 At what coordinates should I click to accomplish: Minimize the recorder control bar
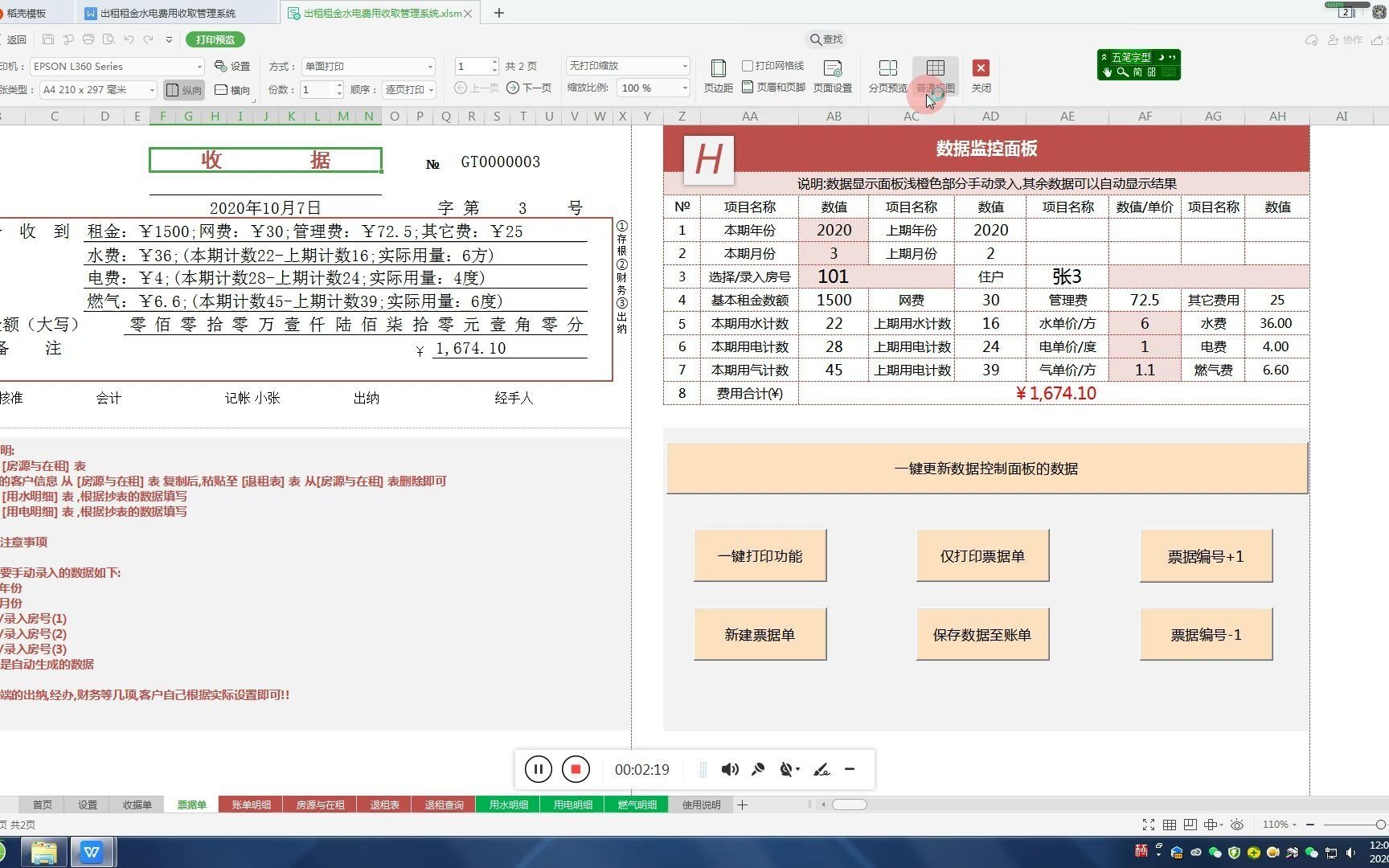pyautogui.click(x=850, y=769)
